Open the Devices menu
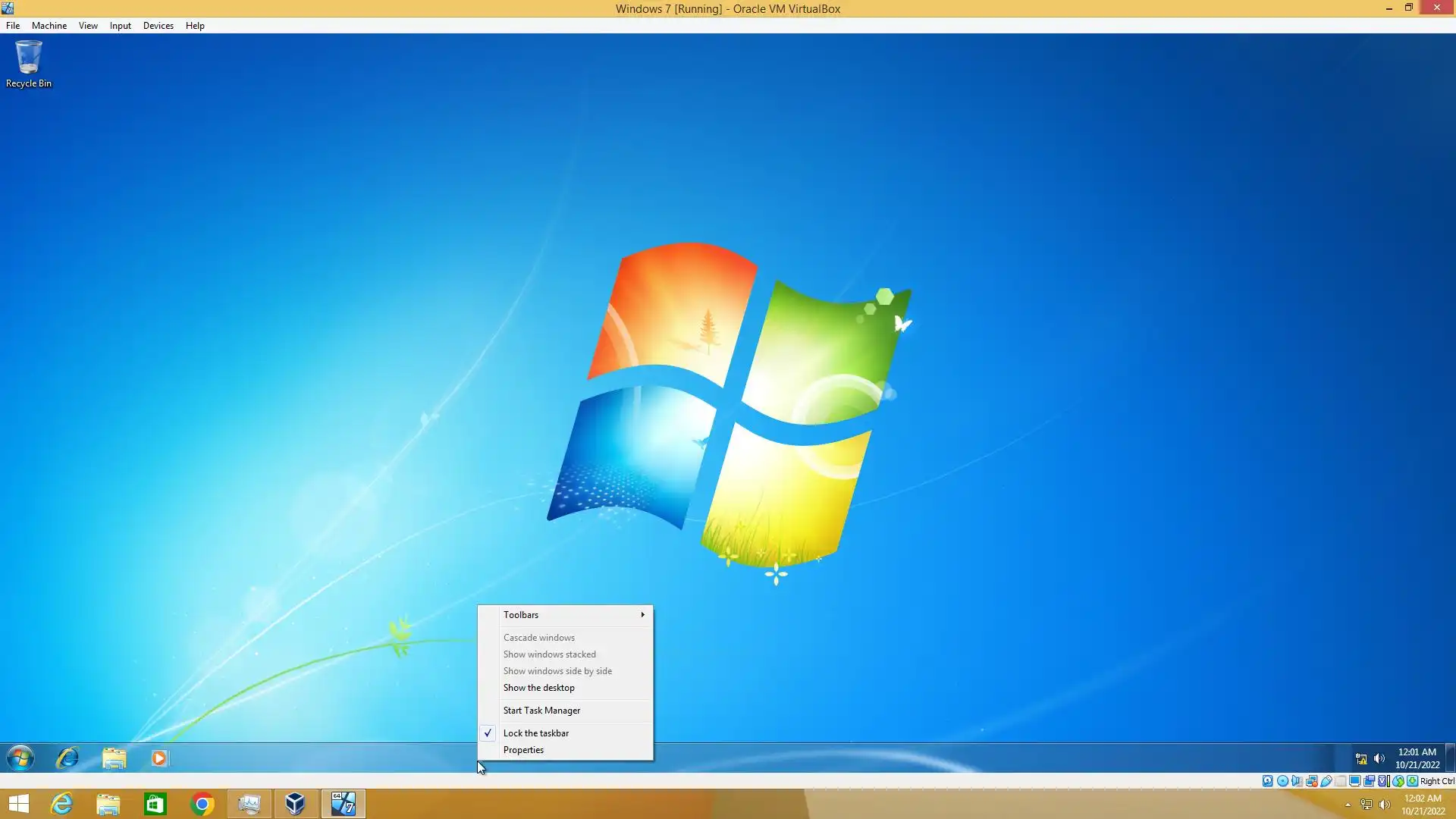The image size is (1456, 819). 158,26
